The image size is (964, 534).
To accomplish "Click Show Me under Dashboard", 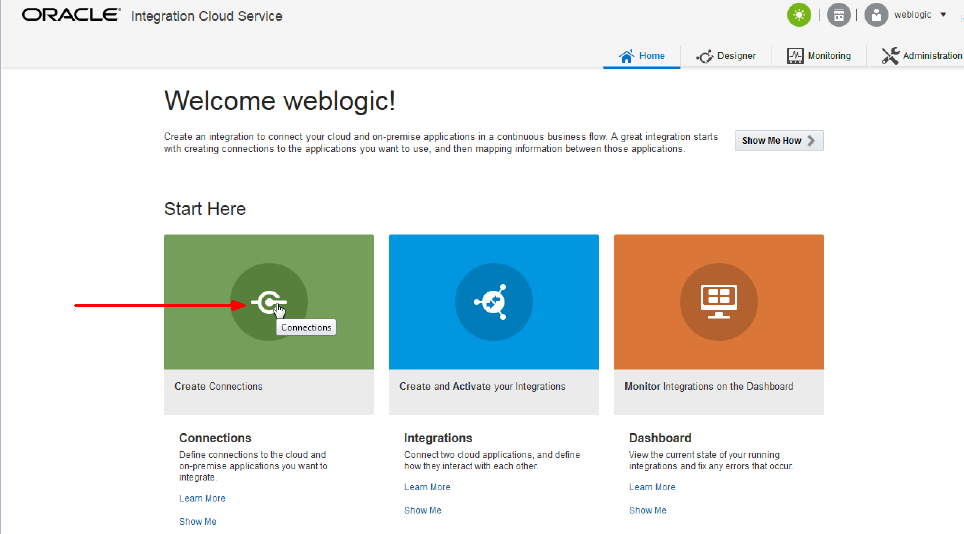I will tap(648, 510).
